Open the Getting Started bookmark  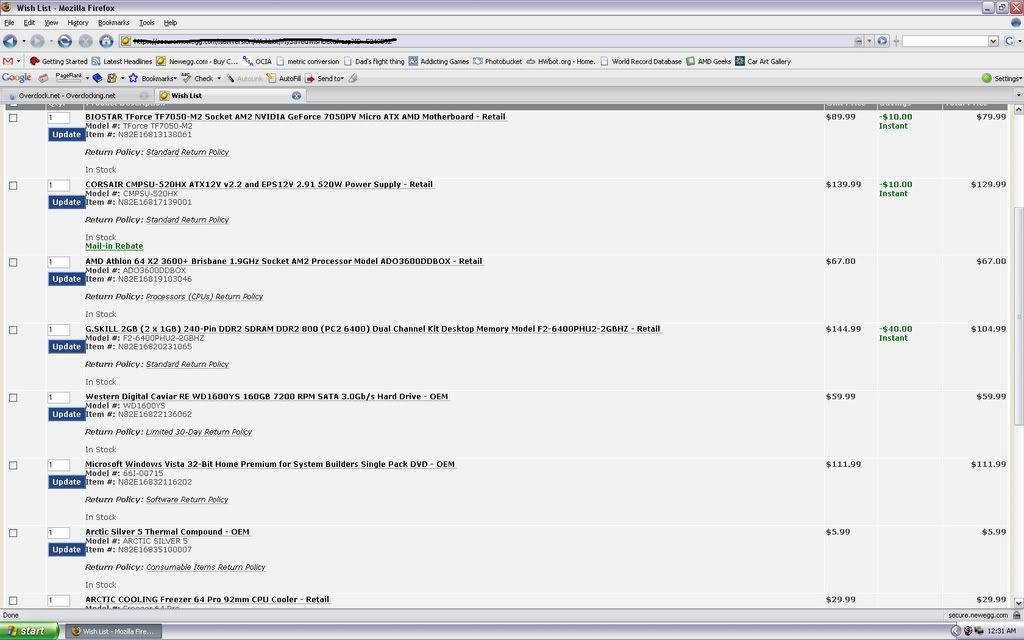[58, 61]
